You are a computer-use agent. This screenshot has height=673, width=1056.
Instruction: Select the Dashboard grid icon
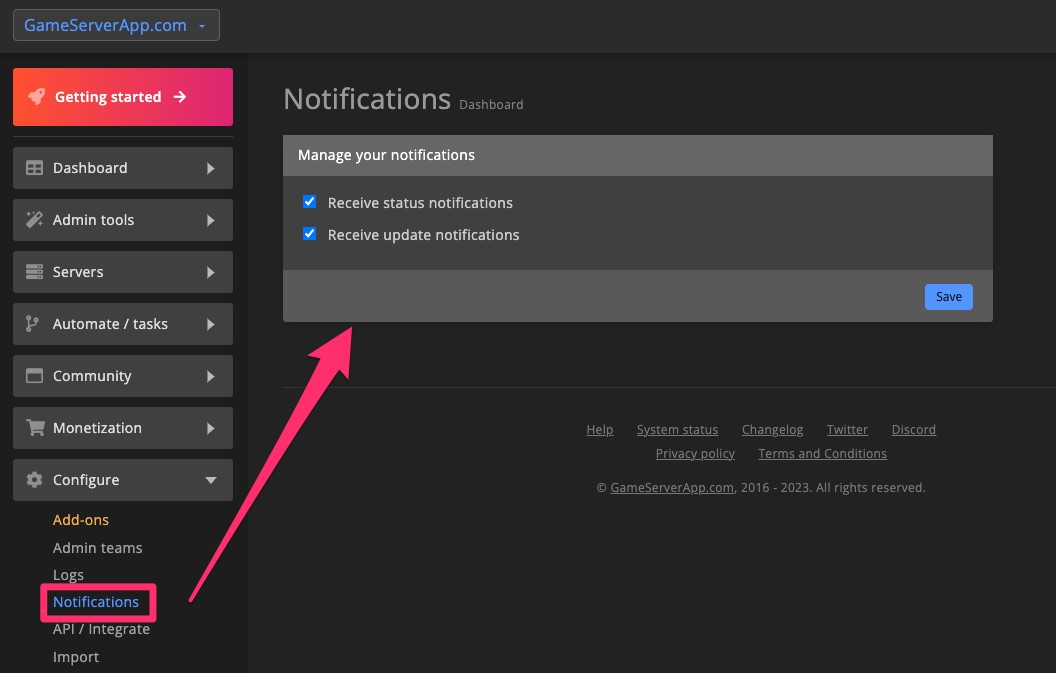tap(34, 167)
